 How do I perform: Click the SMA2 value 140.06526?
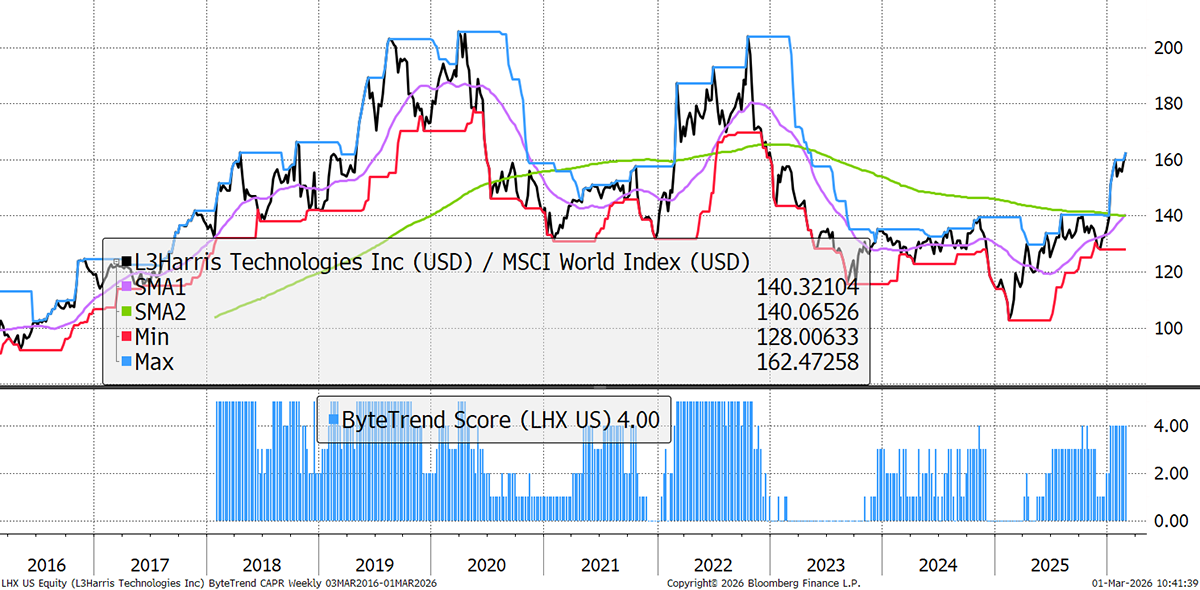pos(807,313)
